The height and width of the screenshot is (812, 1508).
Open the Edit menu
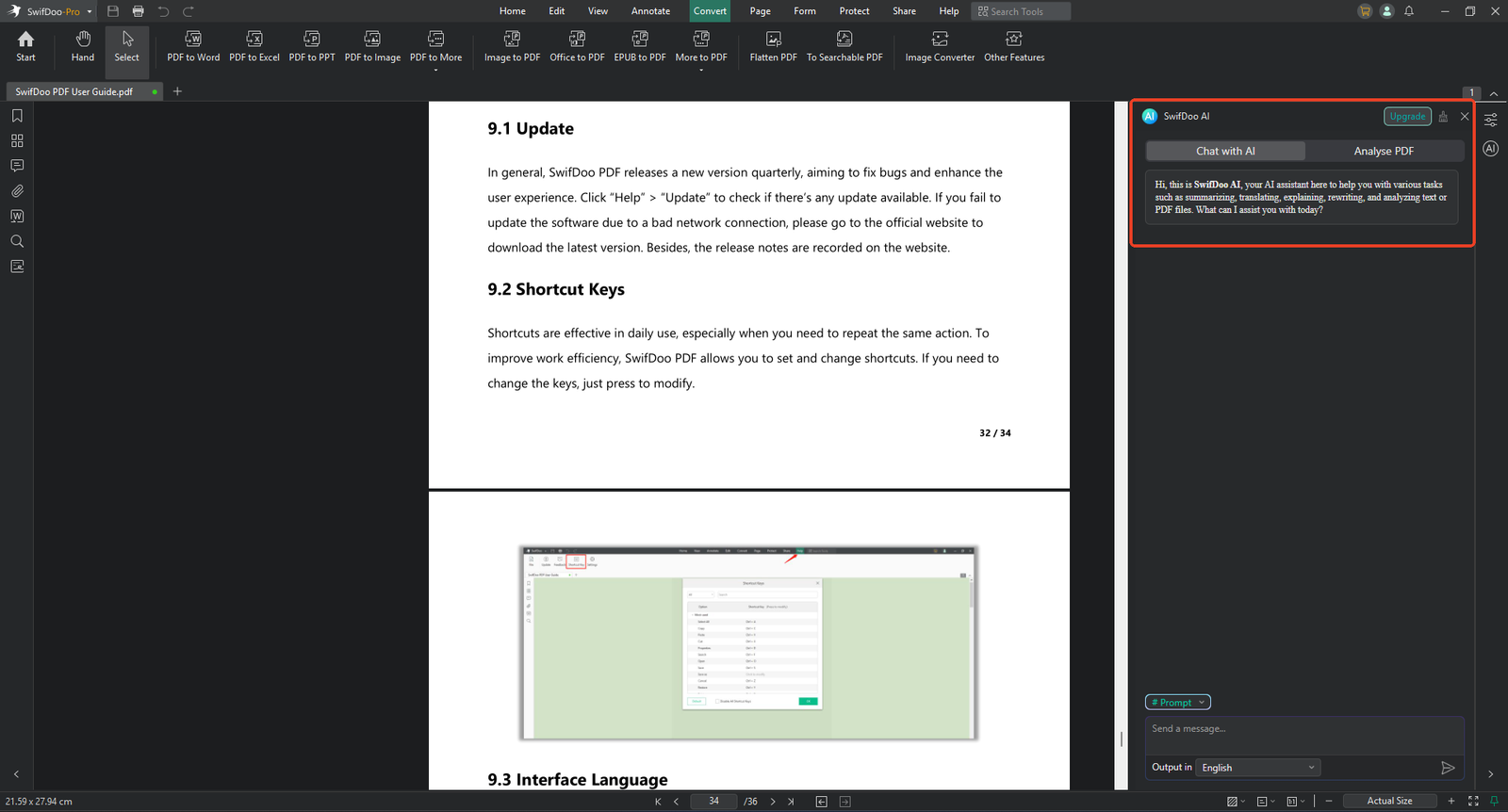[557, 11]
